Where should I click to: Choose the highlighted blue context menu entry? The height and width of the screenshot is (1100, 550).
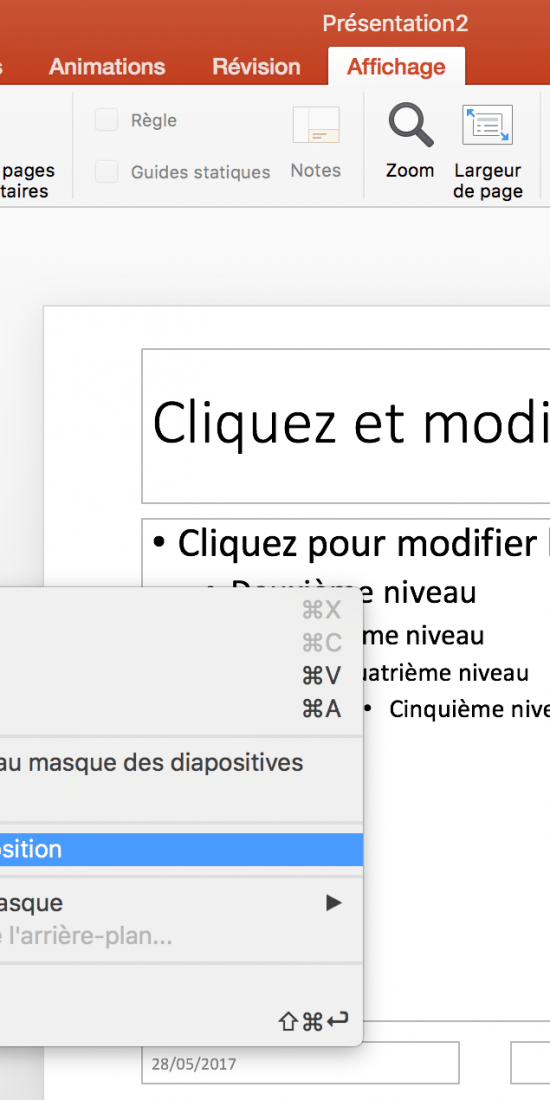point(181,850)
